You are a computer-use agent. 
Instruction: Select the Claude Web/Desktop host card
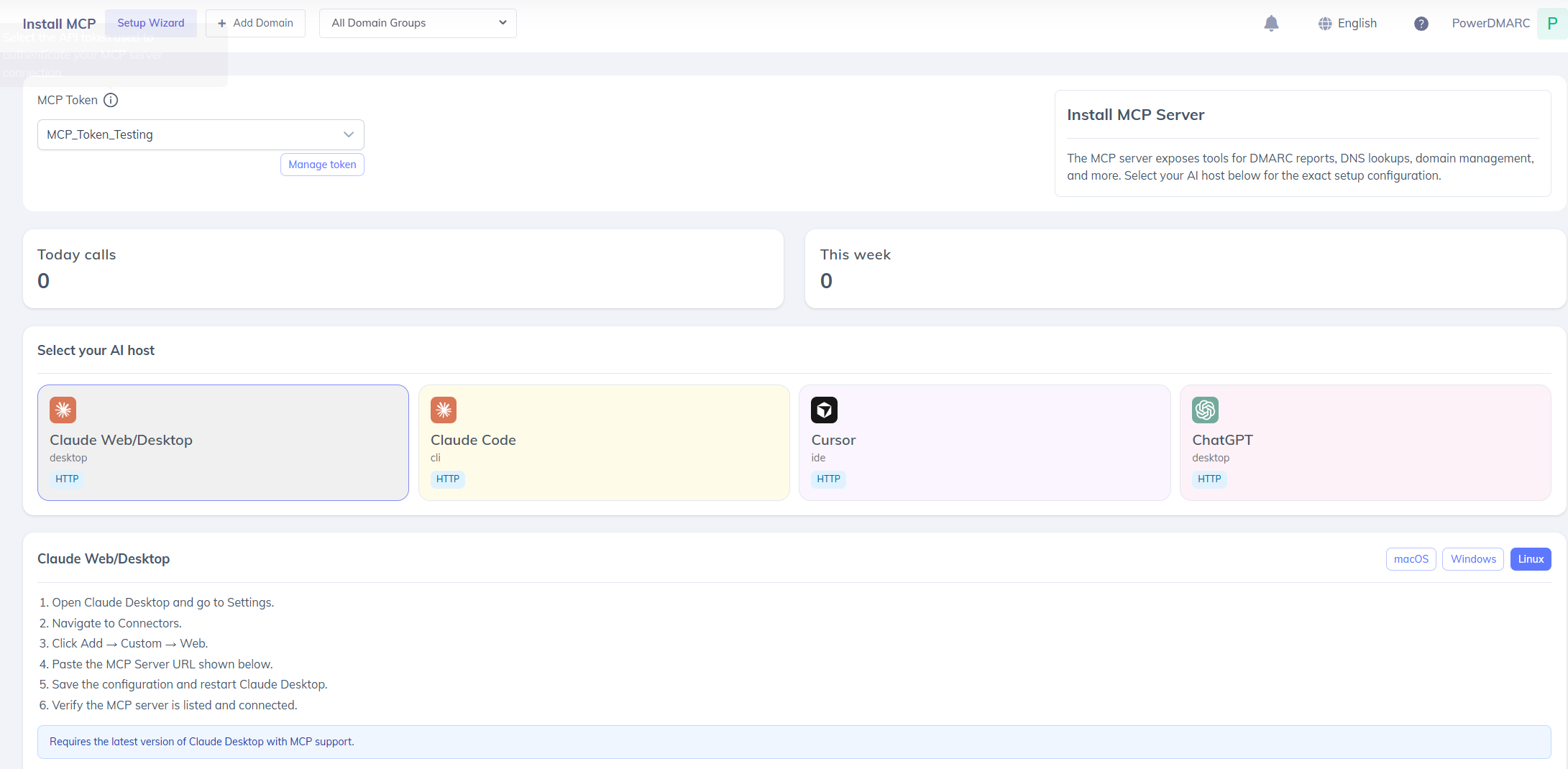click(x=223, y=443)
